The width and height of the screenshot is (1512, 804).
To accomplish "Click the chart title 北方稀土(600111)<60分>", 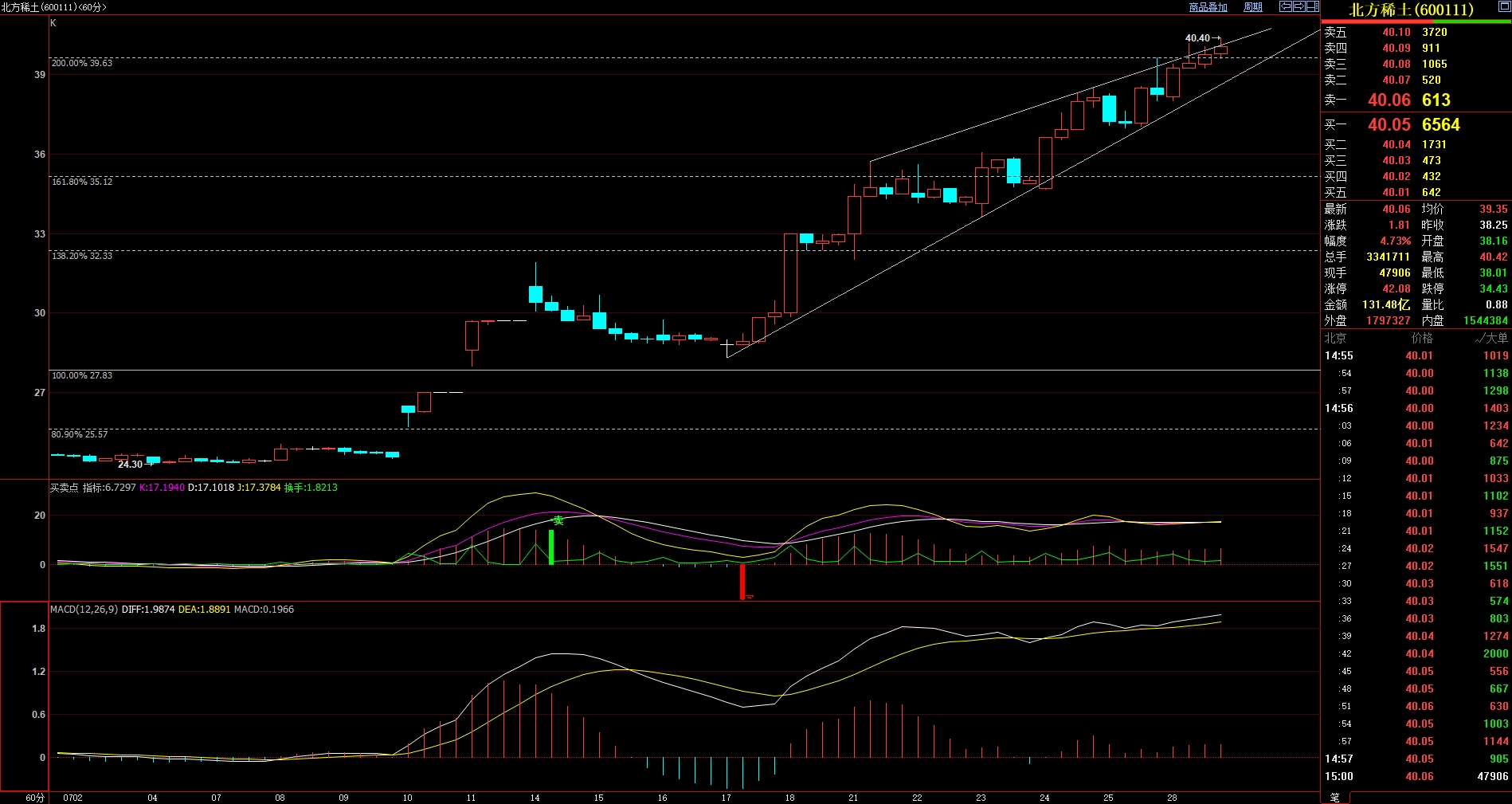I will (53, 7).
